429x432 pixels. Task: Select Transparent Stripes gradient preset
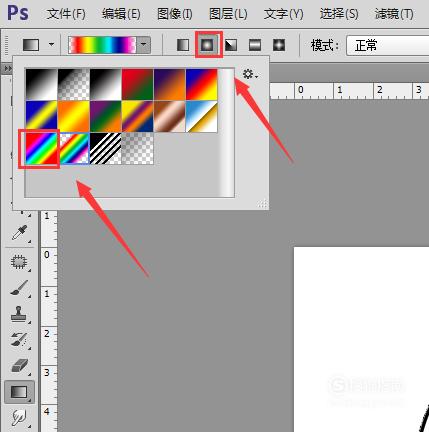[106, 149]
